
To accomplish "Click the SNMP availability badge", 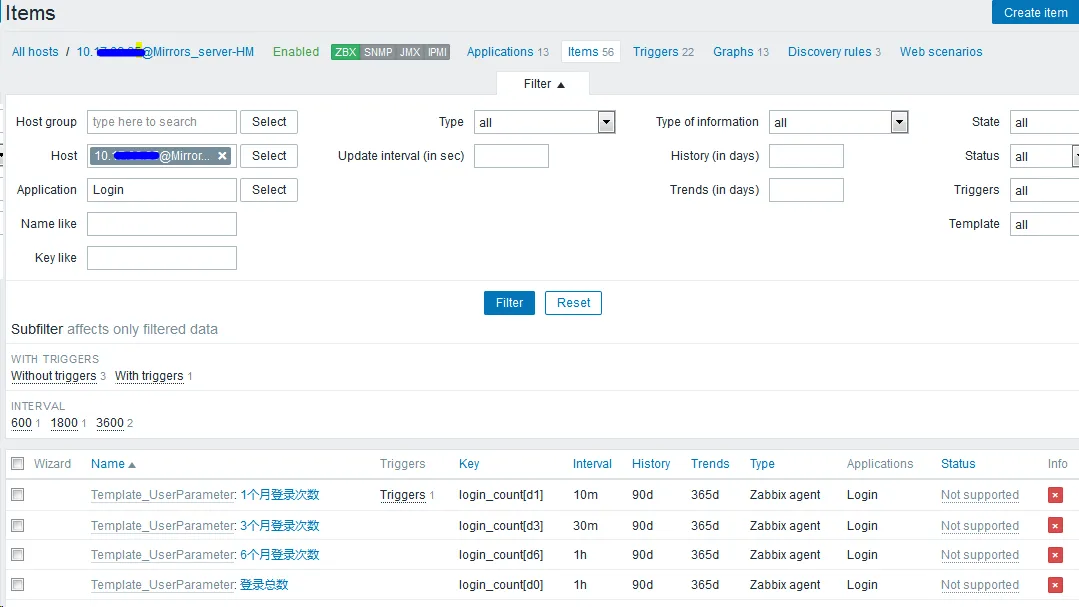I will (378, 52).
